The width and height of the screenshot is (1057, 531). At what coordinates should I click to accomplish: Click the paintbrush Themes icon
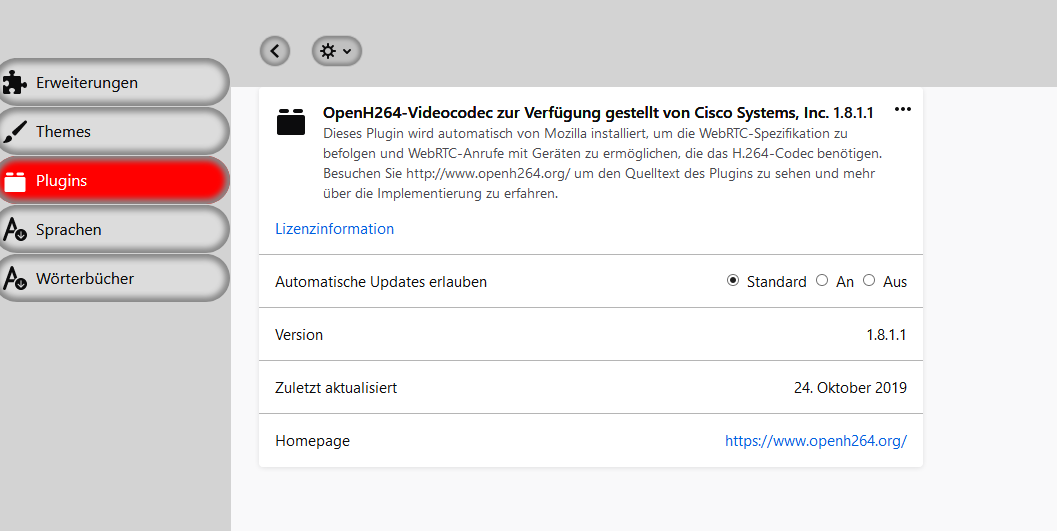tap(14, 131)
